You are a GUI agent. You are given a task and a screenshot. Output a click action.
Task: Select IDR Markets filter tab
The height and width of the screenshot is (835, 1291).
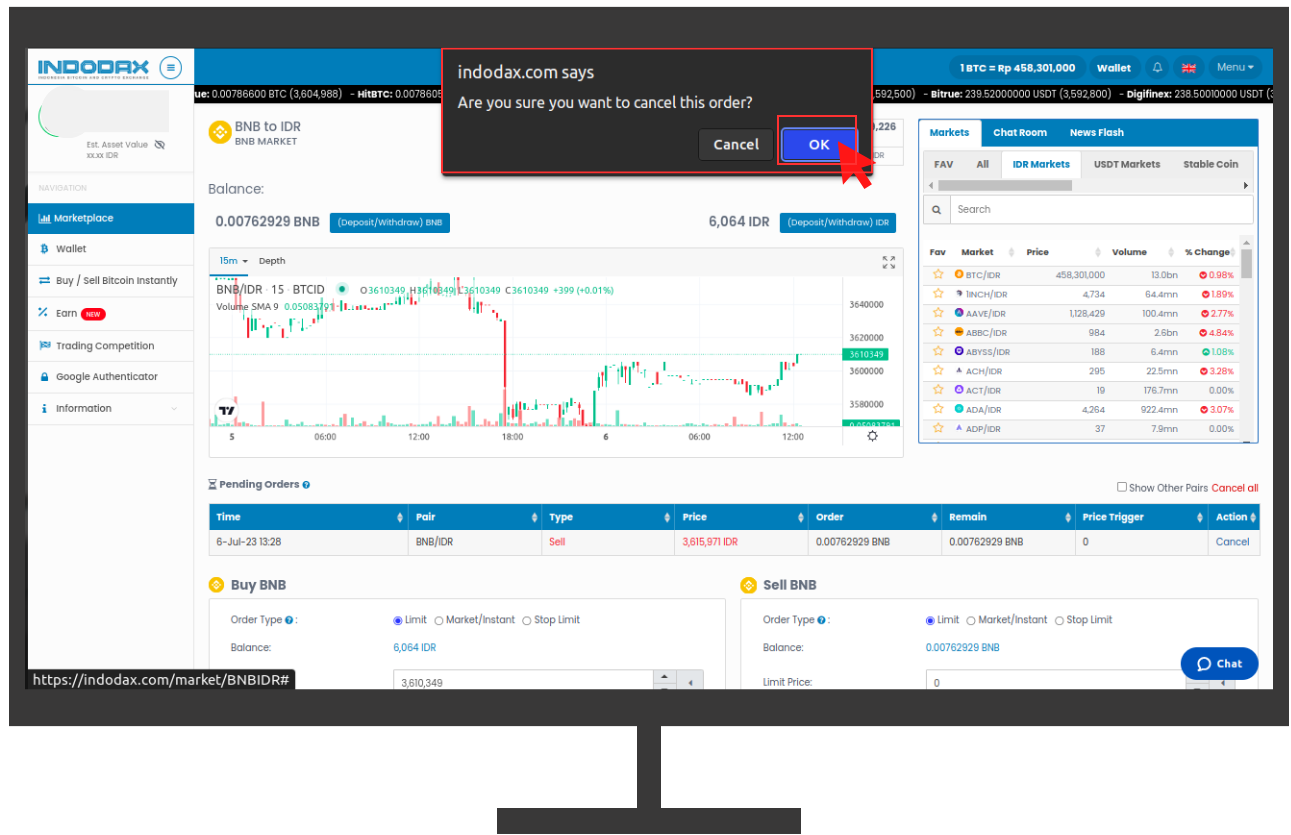click(1041, 164)
